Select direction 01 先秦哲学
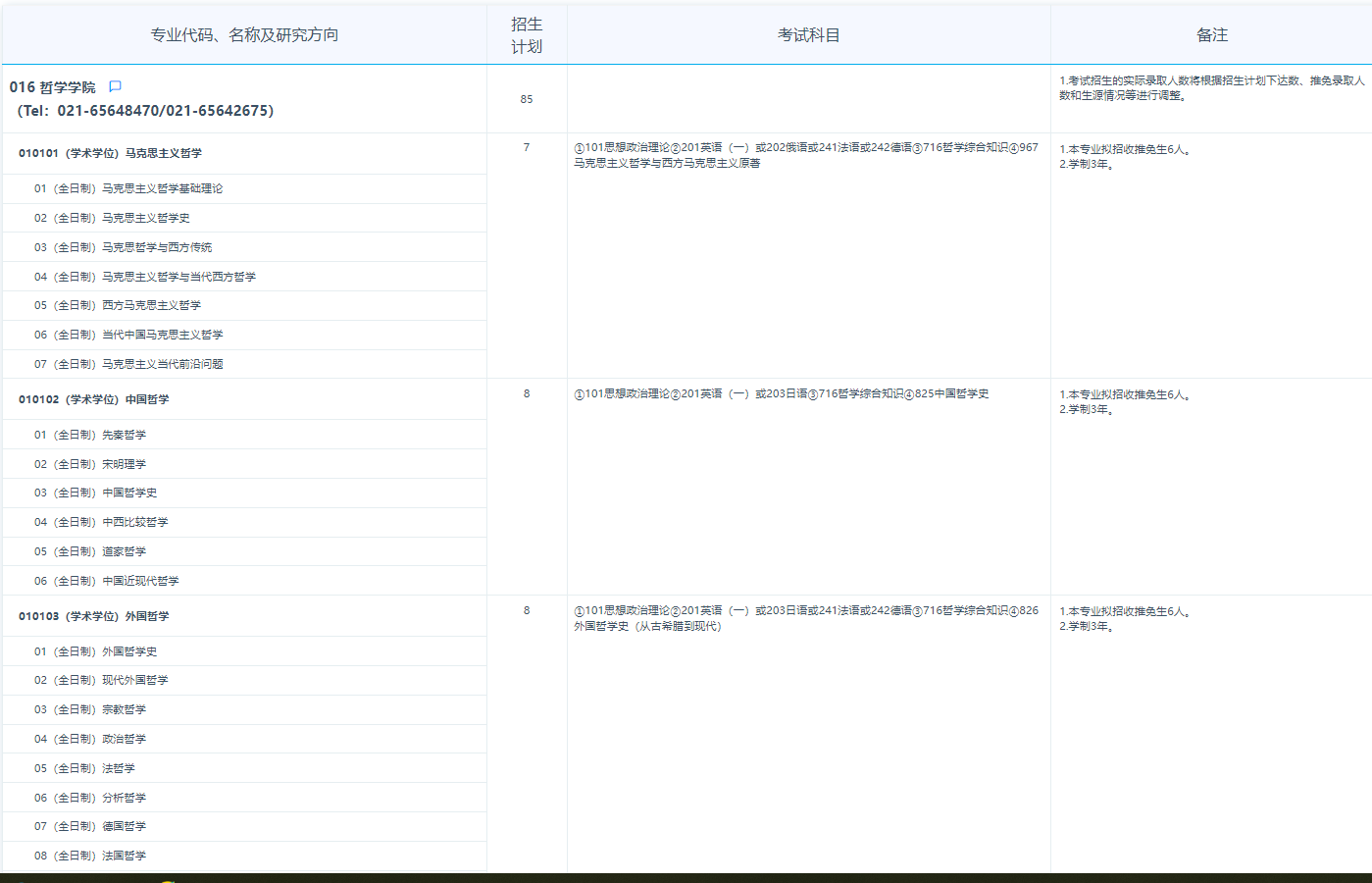 pyautogui.click(x=90, y=435)
